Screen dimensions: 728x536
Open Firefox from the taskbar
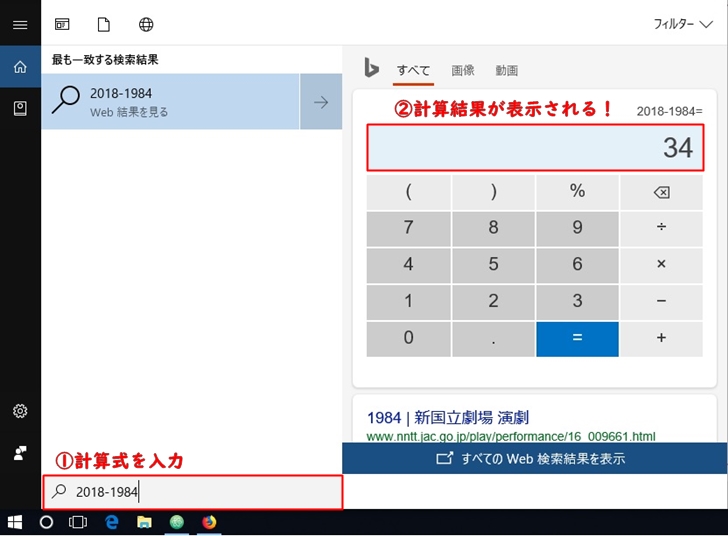point(209,522)
